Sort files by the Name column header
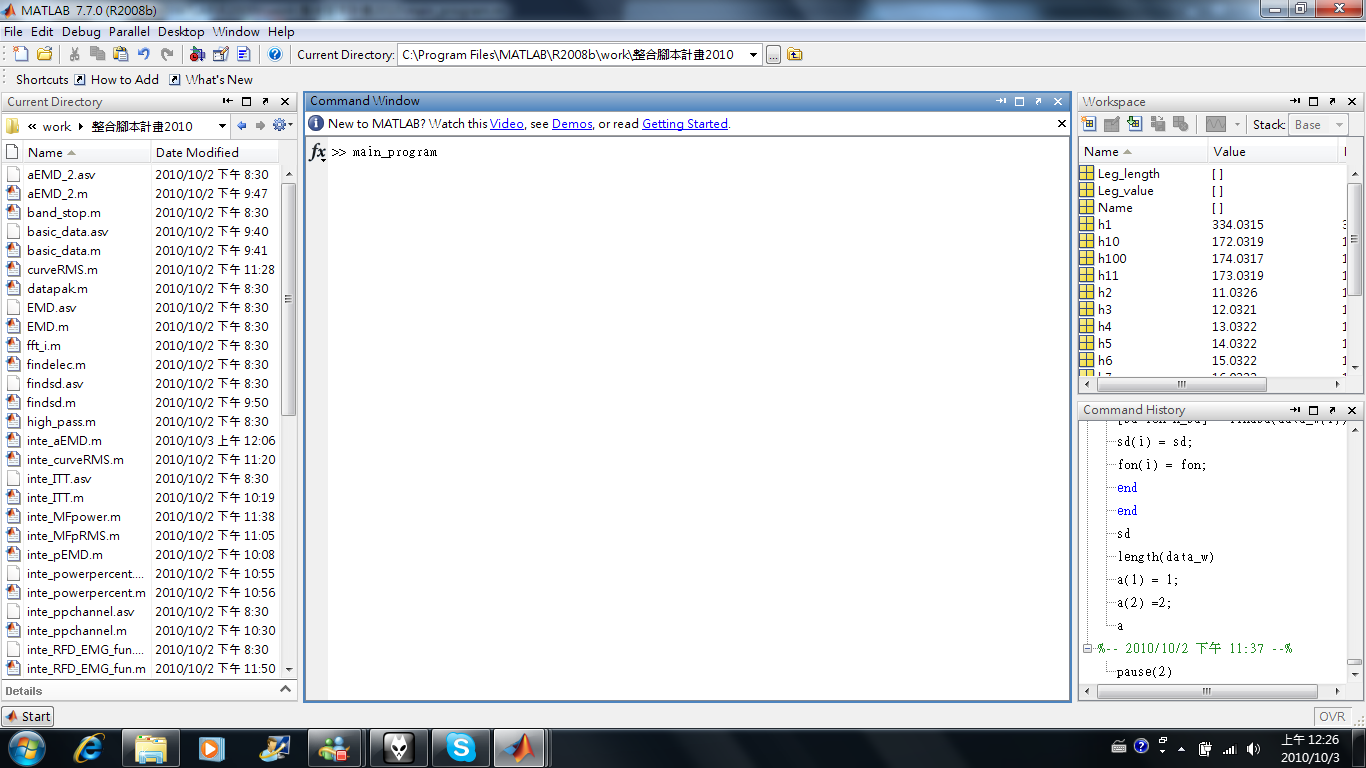 (88, 153)
